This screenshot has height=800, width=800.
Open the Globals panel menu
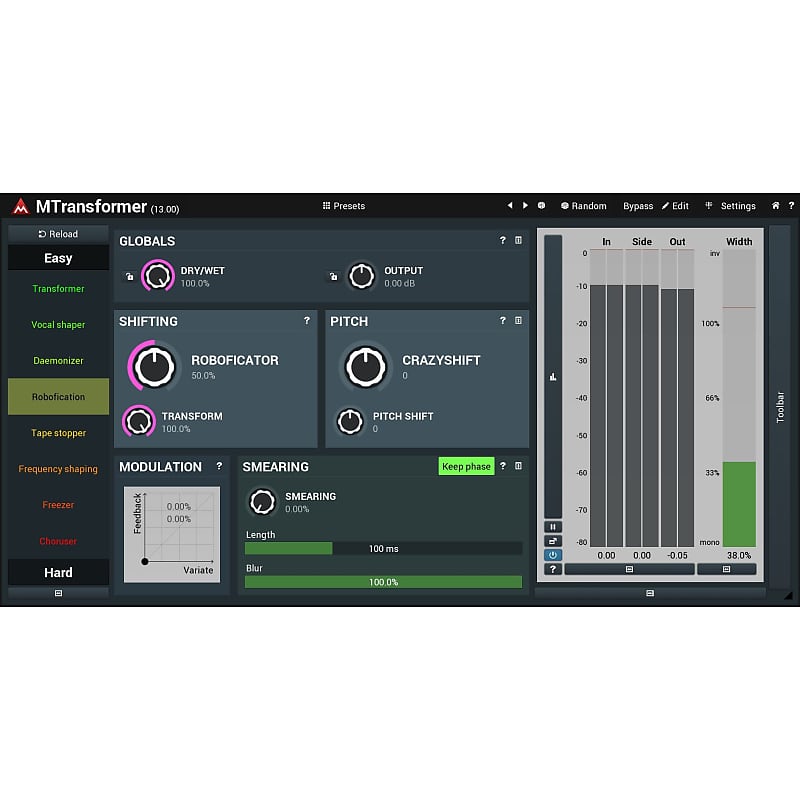[517, 241]
